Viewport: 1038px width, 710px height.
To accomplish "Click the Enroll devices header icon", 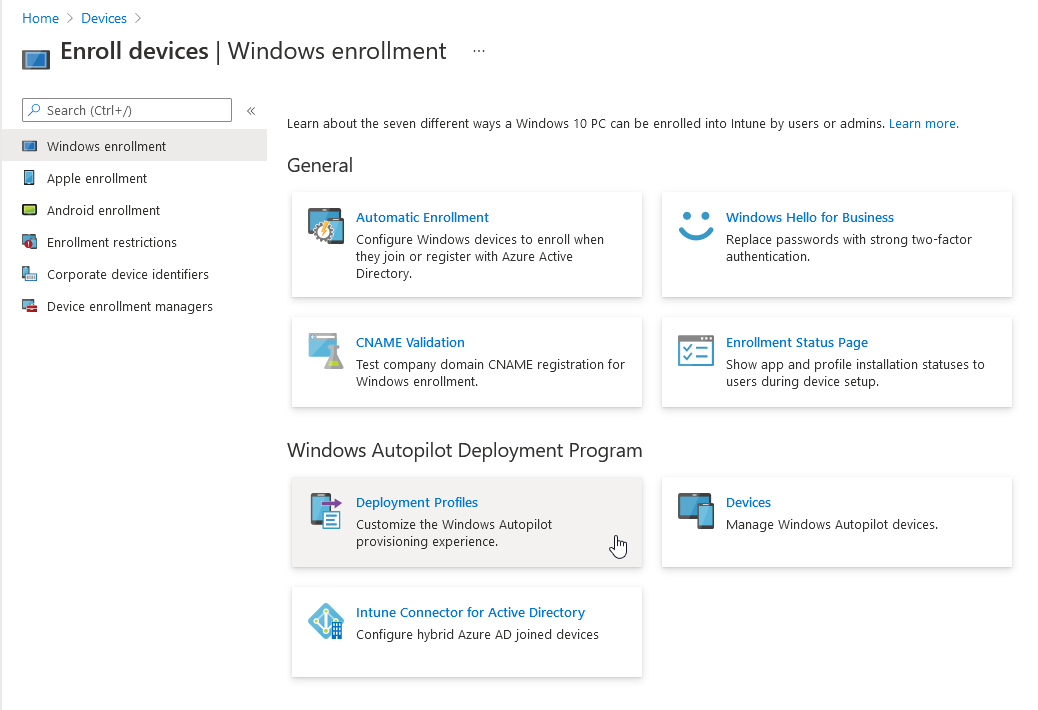I will pyautogui.click(x=36, y=58).
